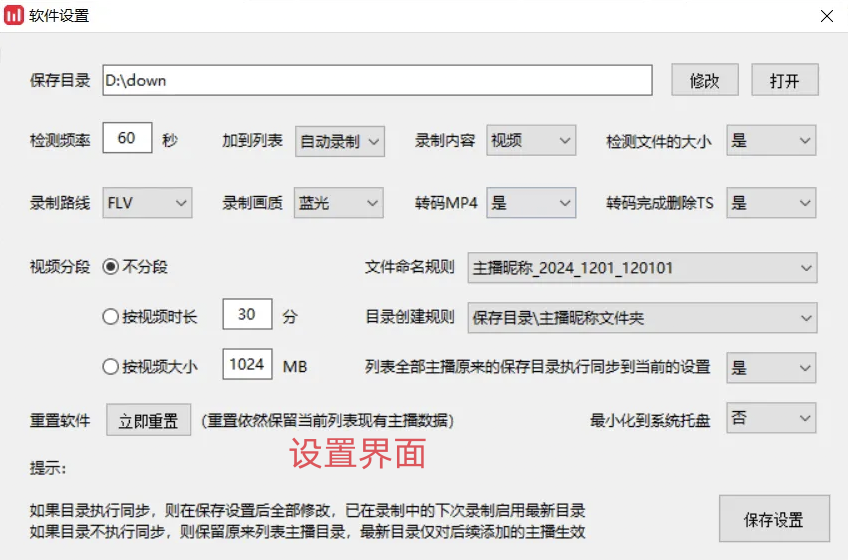
Task: Click the video duration minutes input box
Action: (x=247, y=314)
